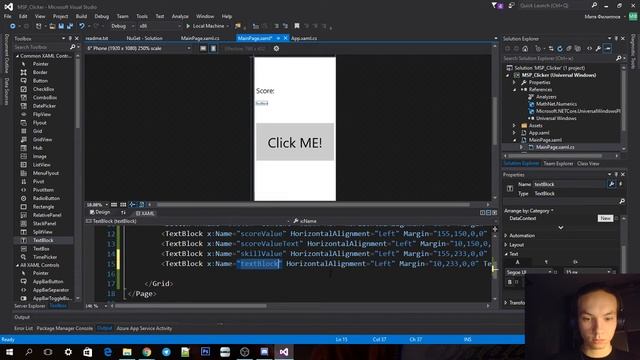
Task: Click the designer settings gear icon
Action: click(x=276, y=48)
